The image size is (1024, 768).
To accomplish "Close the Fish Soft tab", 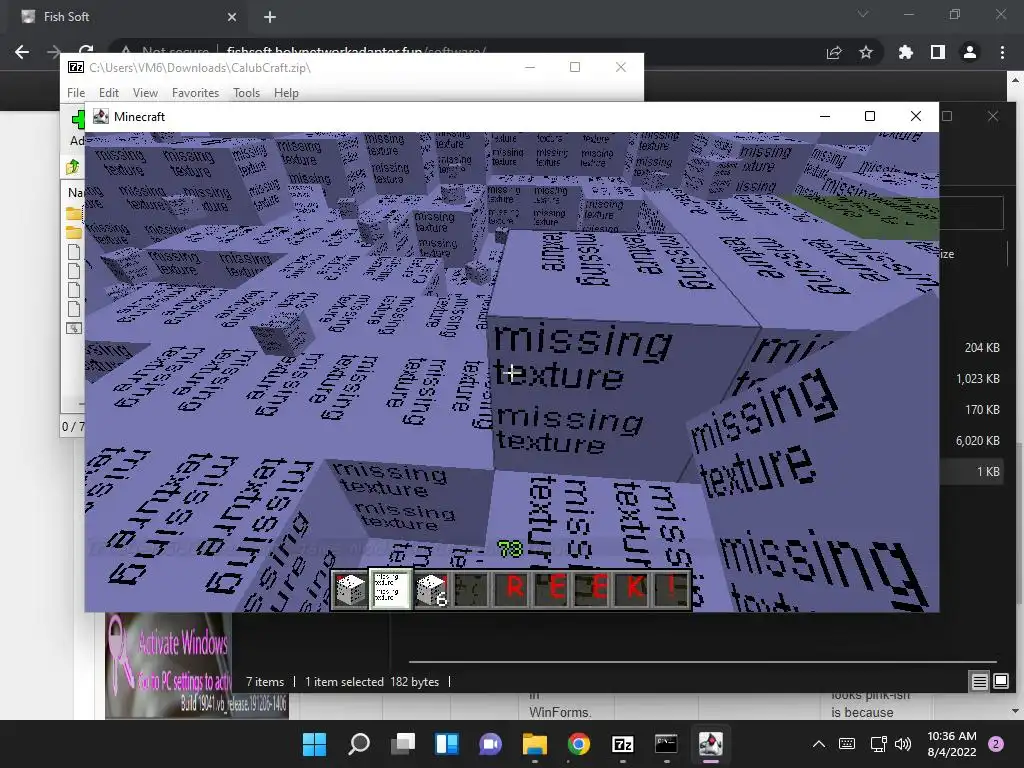I will 232,17.
